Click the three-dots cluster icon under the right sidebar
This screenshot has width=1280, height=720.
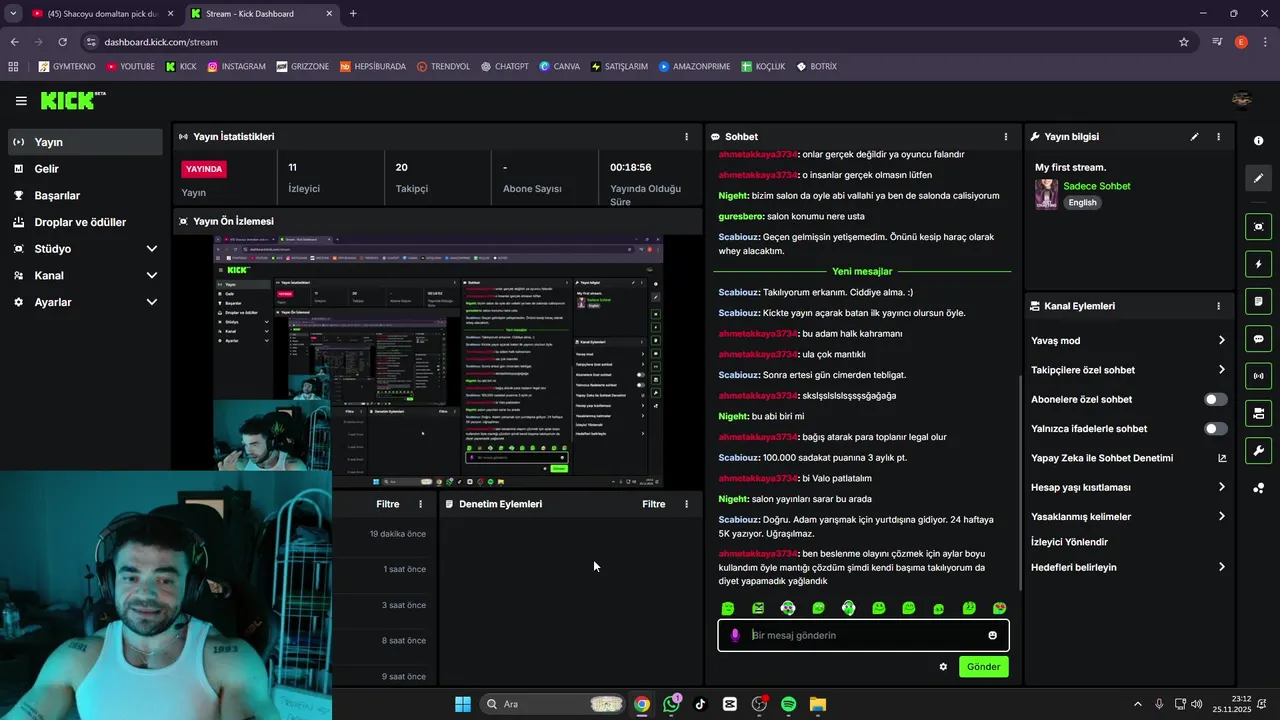click(x=1259, y=488)
